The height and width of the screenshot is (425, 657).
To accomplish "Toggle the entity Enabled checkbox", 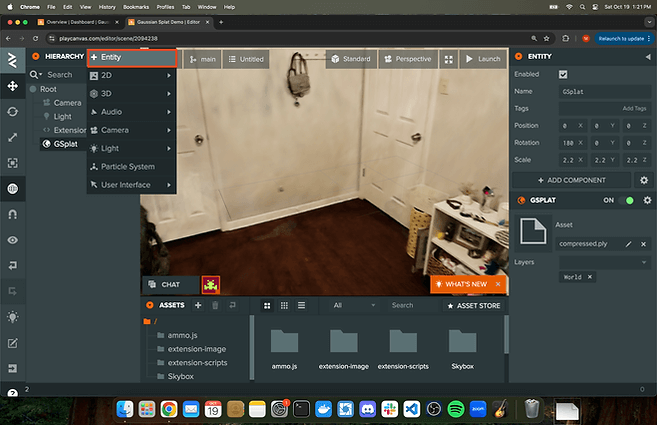I will click(x=563, y=75).
